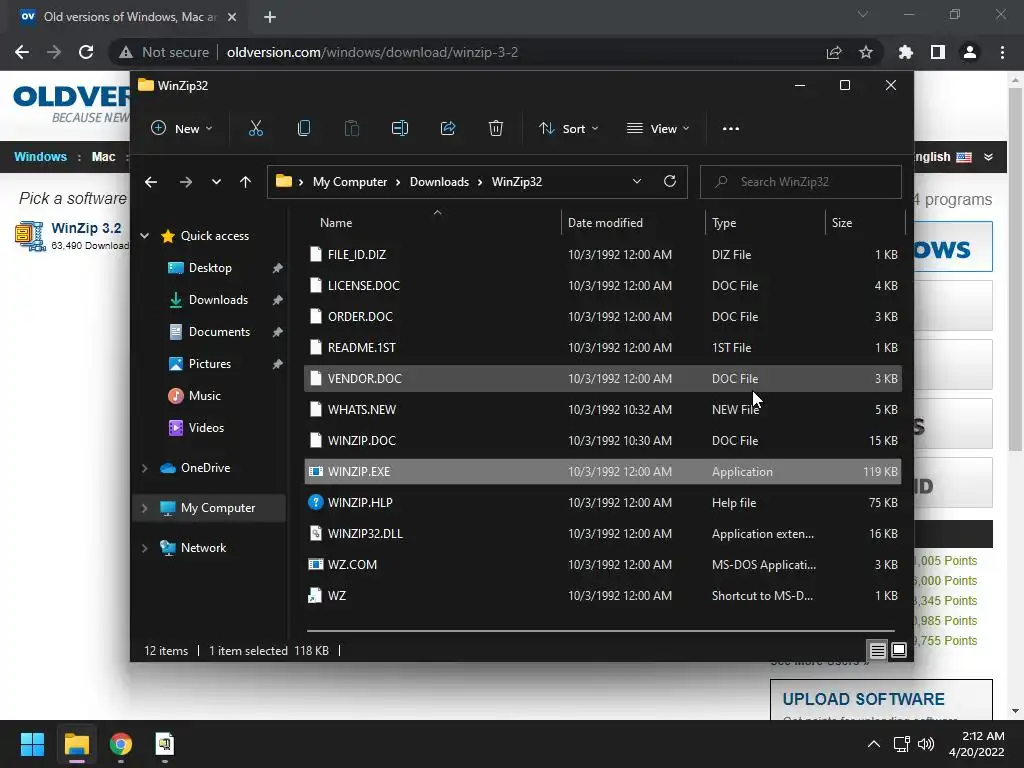Screen dimensions: 1024x768
Task: Select the WINZIP.EXE file
Action: pyautogui.click(x=603, y=472)
